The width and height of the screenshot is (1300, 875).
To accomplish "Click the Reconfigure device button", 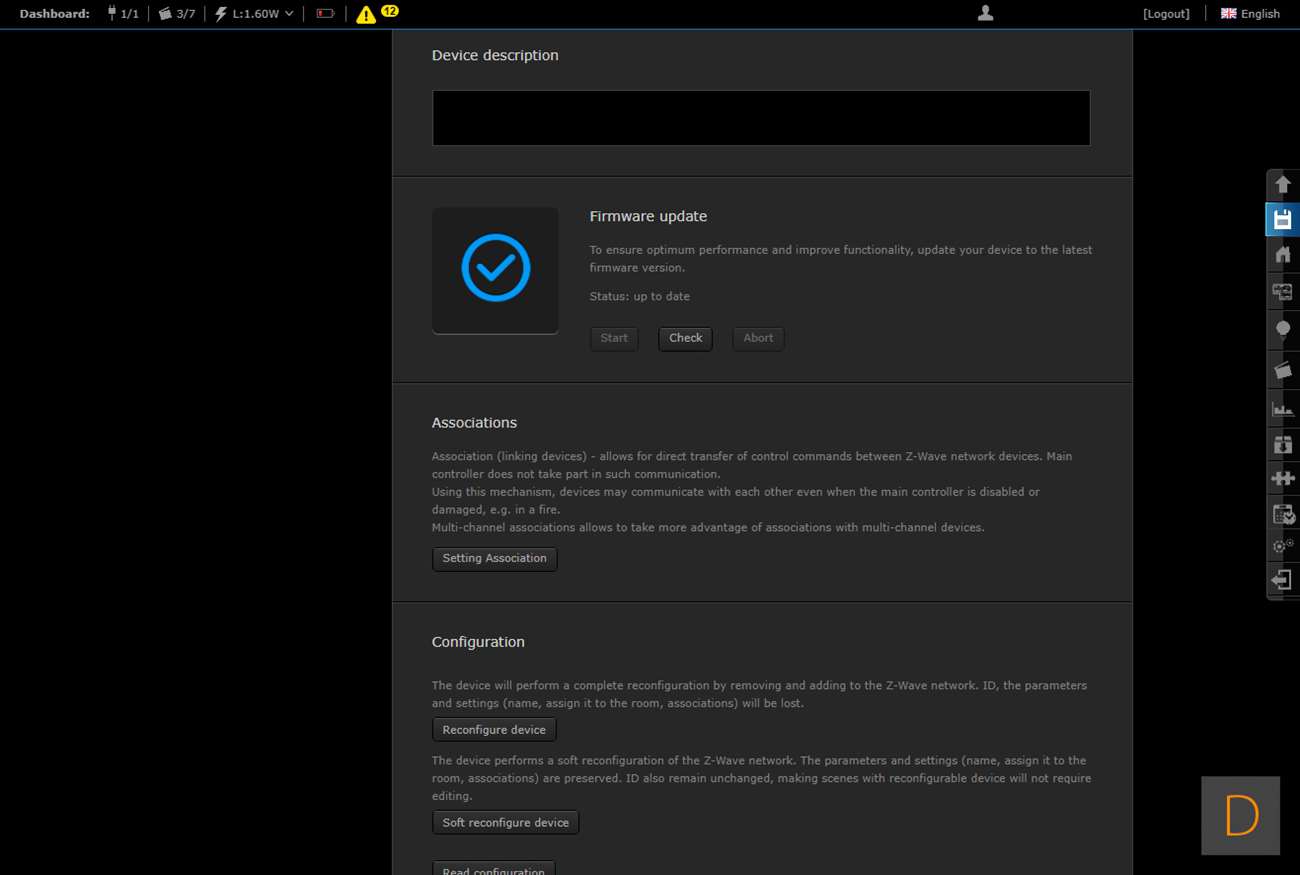I will pos(494,730).
